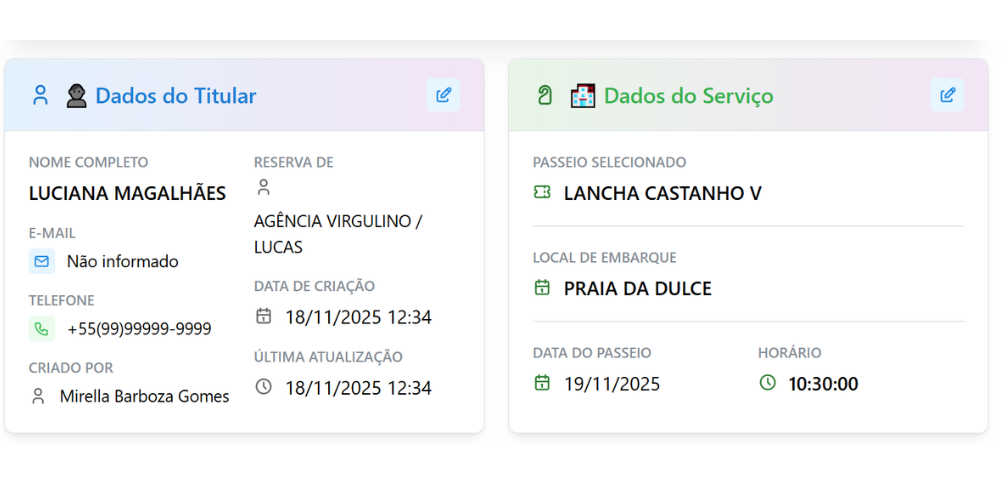Click the Dados do Serviço heading text
1004x494 pixels.
point(689,96)
